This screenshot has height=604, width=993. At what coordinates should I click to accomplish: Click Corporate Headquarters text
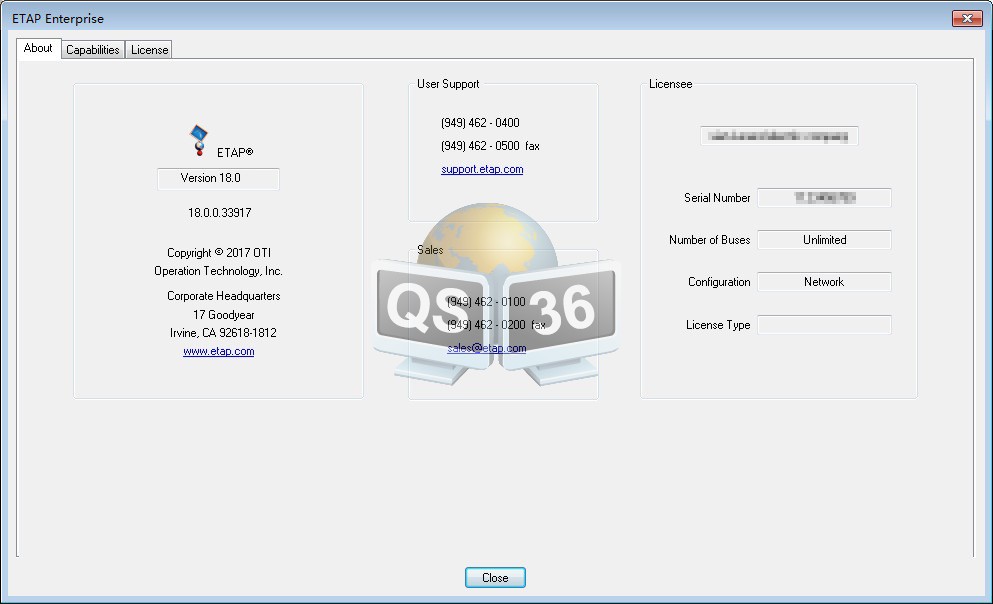(x=224, y=296)
